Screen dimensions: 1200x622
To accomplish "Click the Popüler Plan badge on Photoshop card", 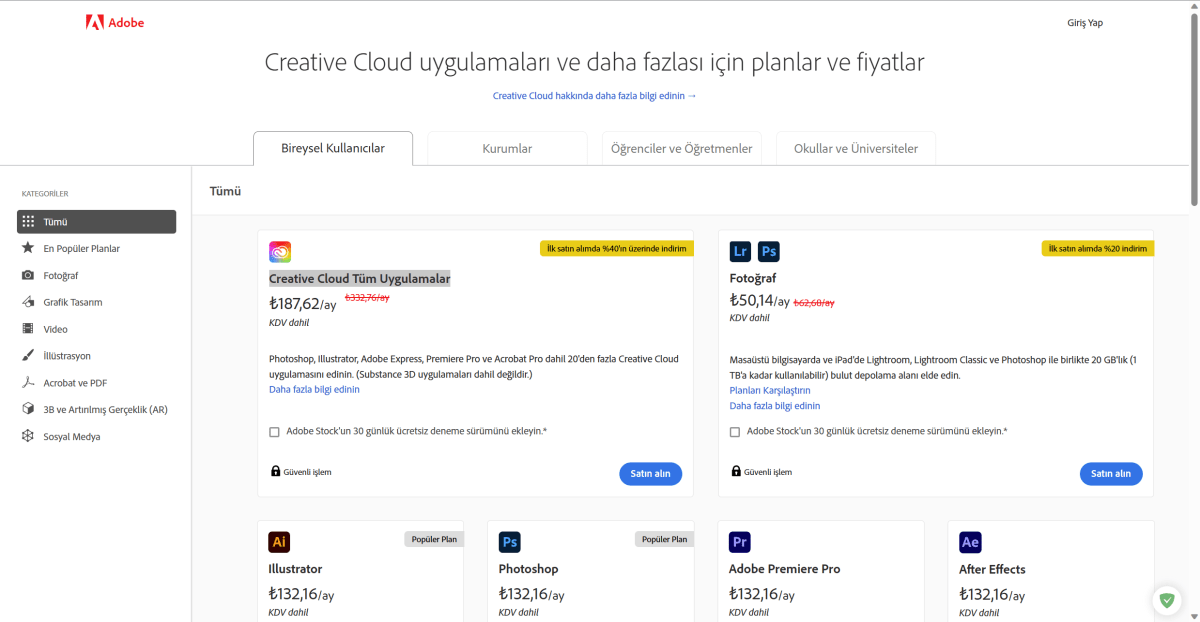I will click(x=664, y=539).
